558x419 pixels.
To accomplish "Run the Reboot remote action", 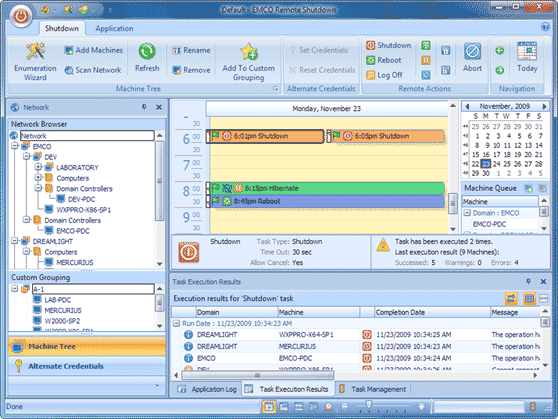I will click(384, 60).
